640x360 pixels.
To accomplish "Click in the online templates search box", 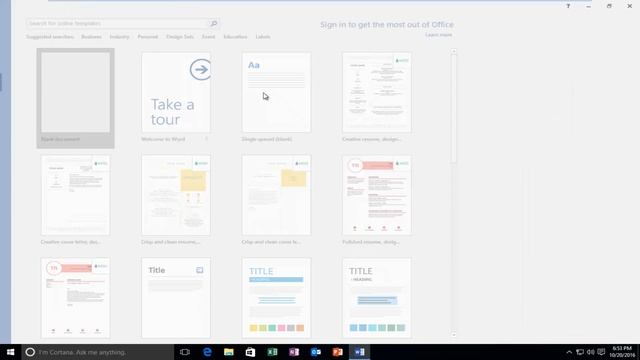I will (x=118, y=24).
